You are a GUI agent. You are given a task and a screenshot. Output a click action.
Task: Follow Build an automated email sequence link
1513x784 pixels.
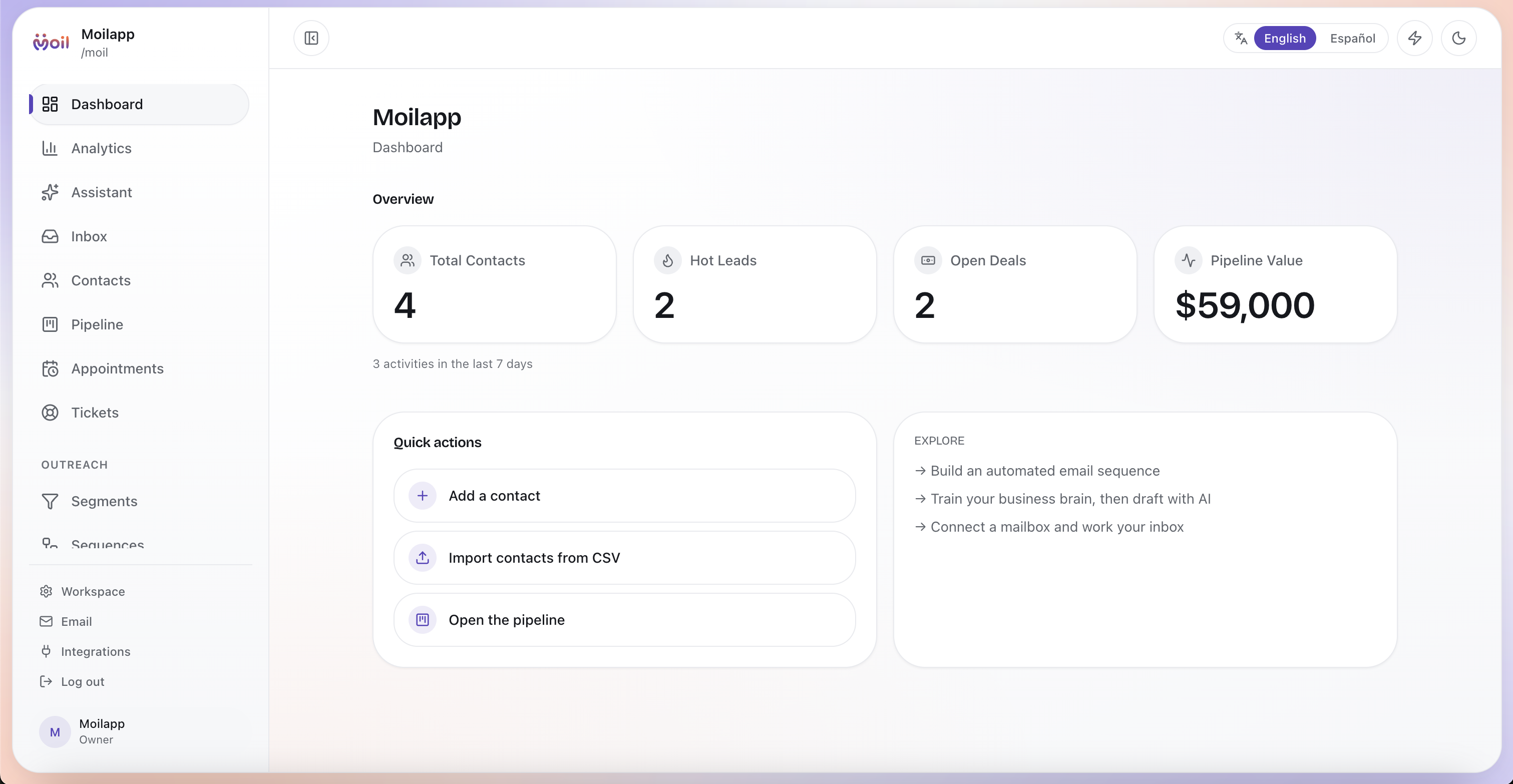pyautogui.click(x=1037, y=471)
